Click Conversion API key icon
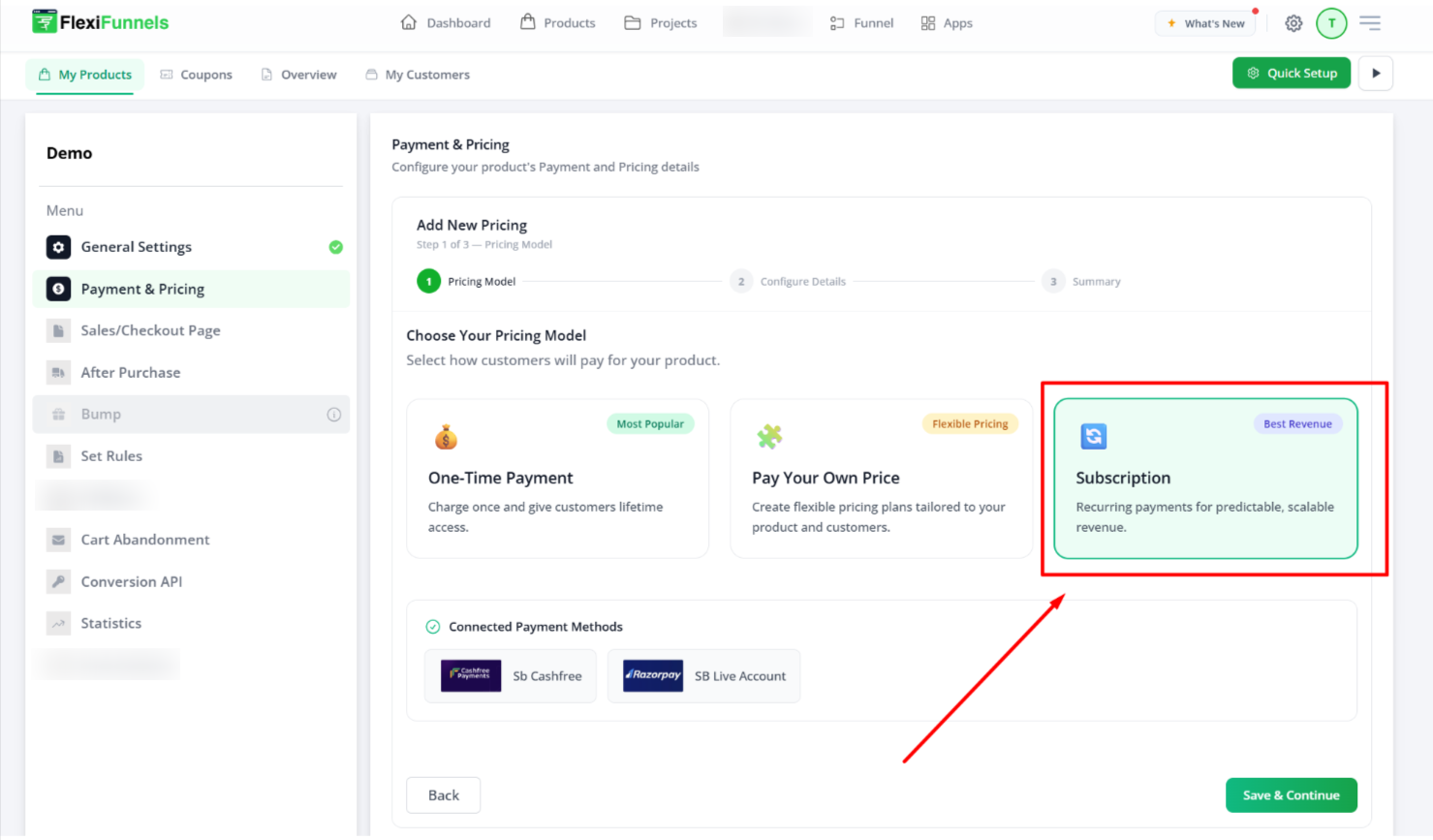 click(58, 581)
